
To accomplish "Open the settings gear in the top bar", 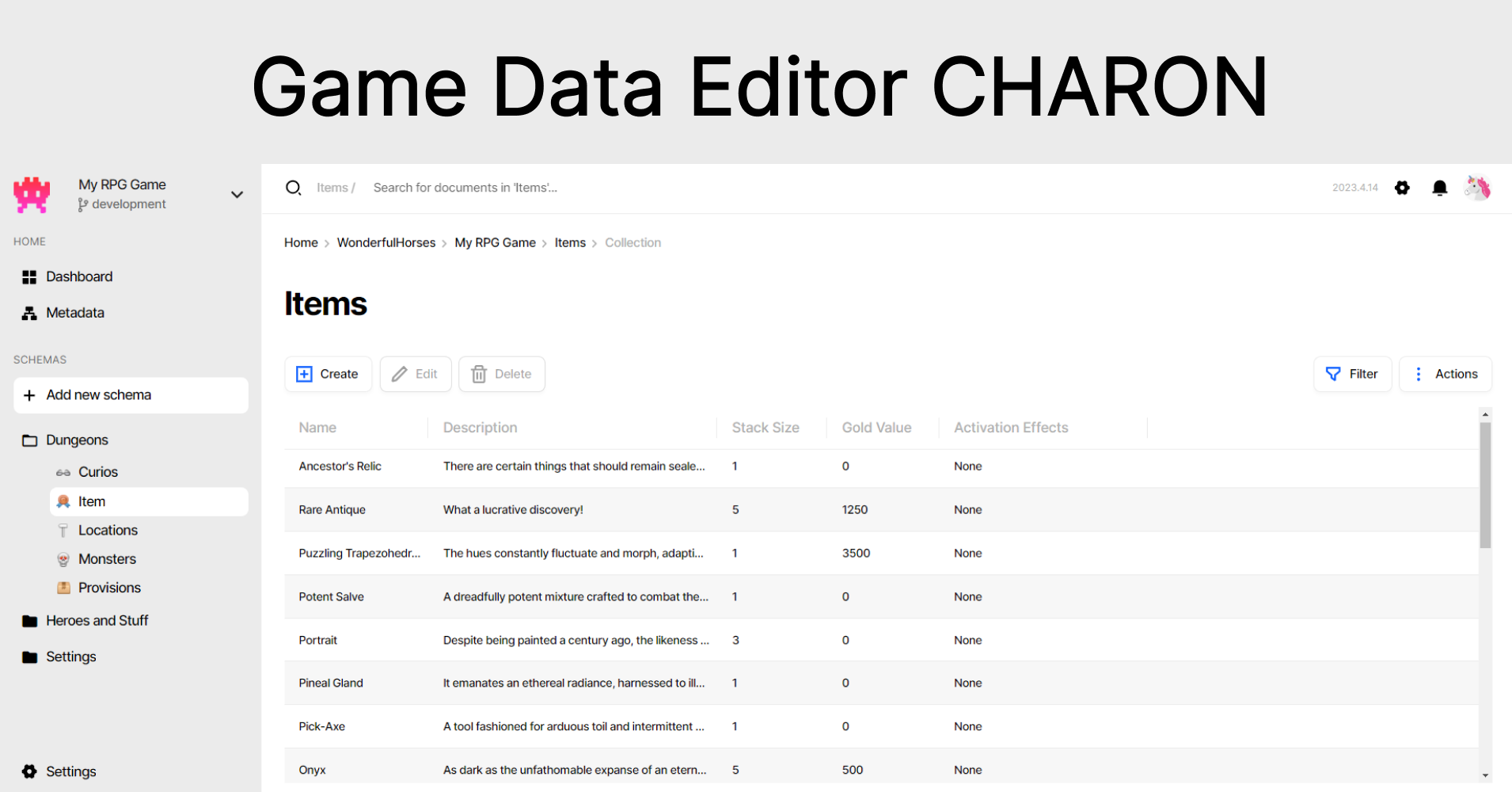I will tap(1402, 188).
